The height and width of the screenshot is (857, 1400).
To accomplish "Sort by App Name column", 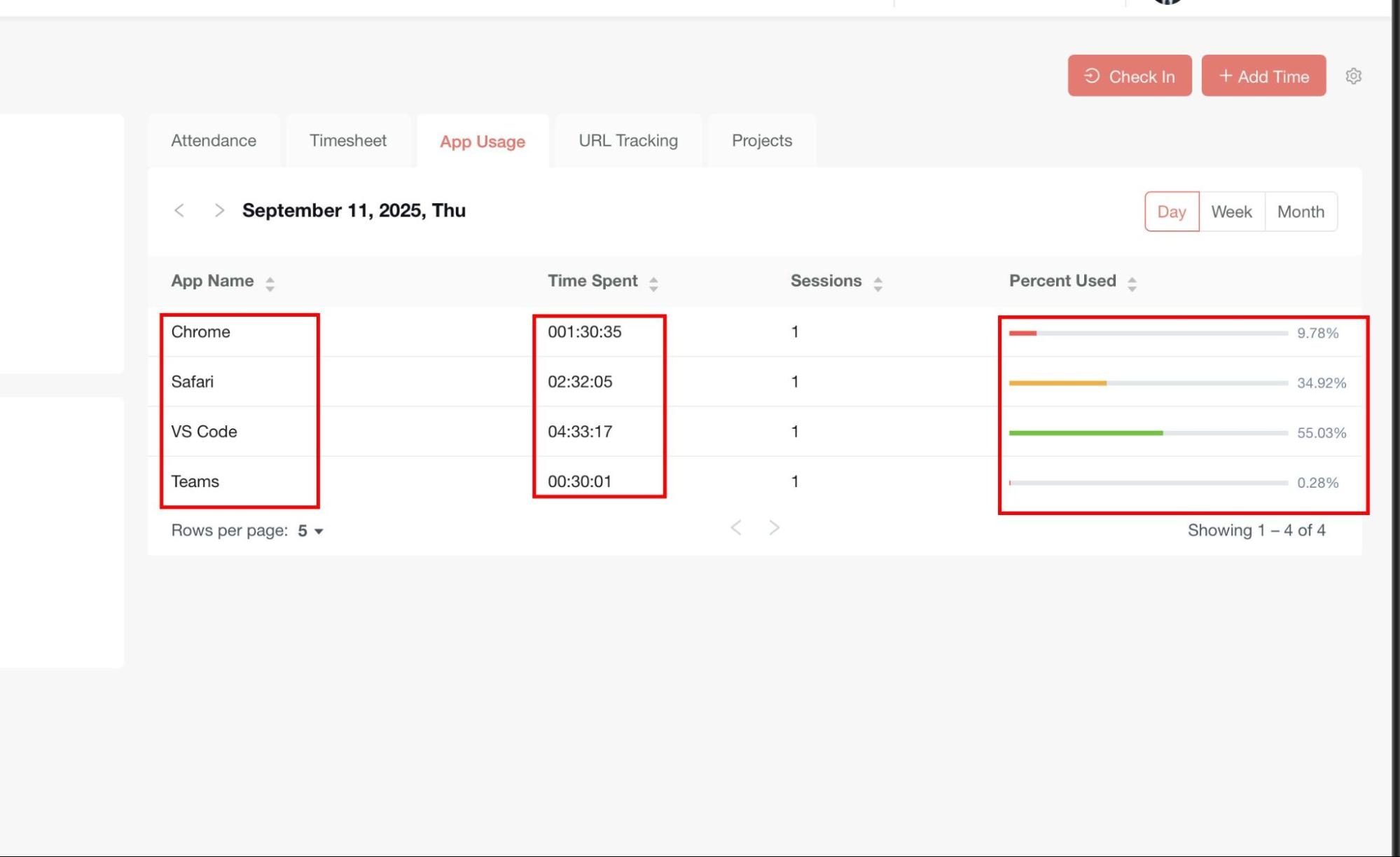I will point(270,283).
